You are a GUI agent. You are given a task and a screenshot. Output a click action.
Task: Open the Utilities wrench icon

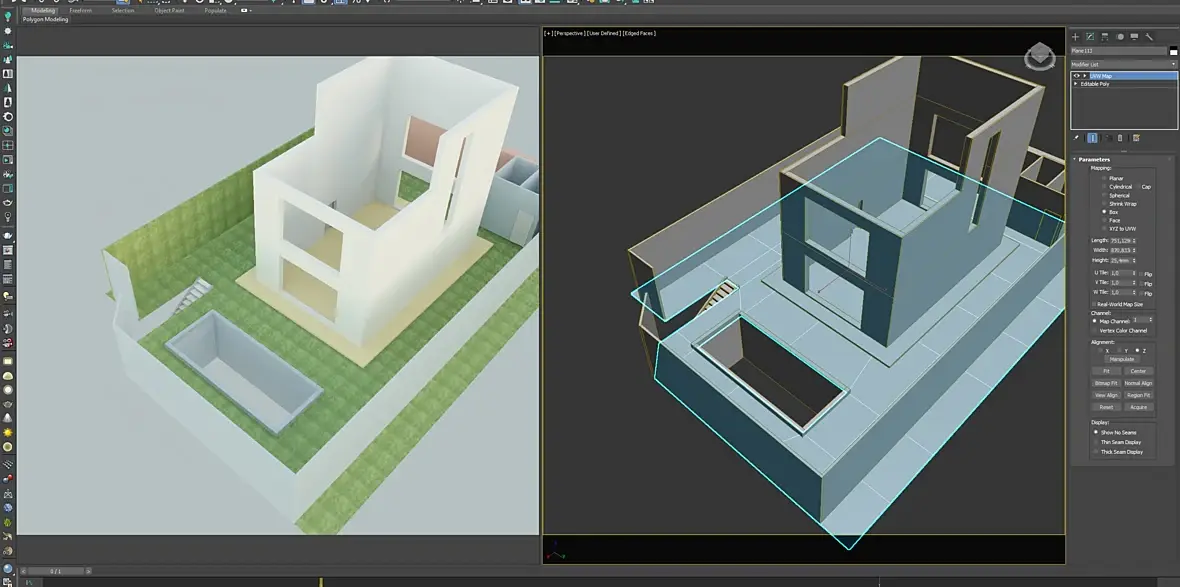tap(1149, 37)
